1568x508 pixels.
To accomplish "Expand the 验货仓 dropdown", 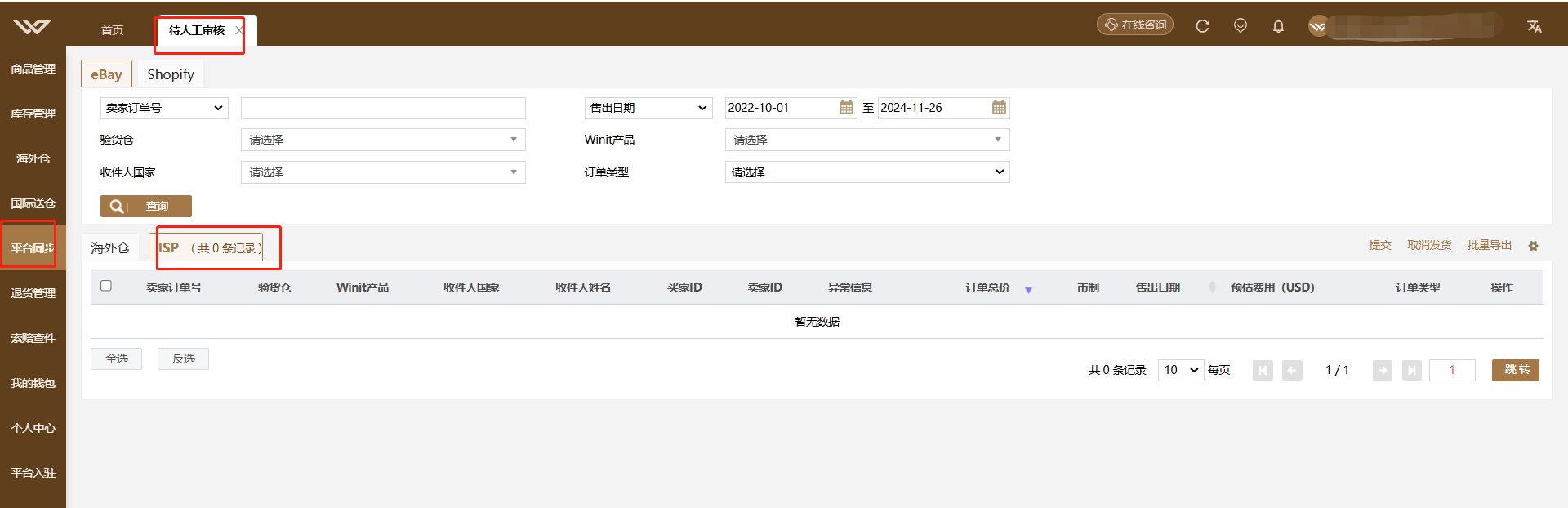I will 383,140.
